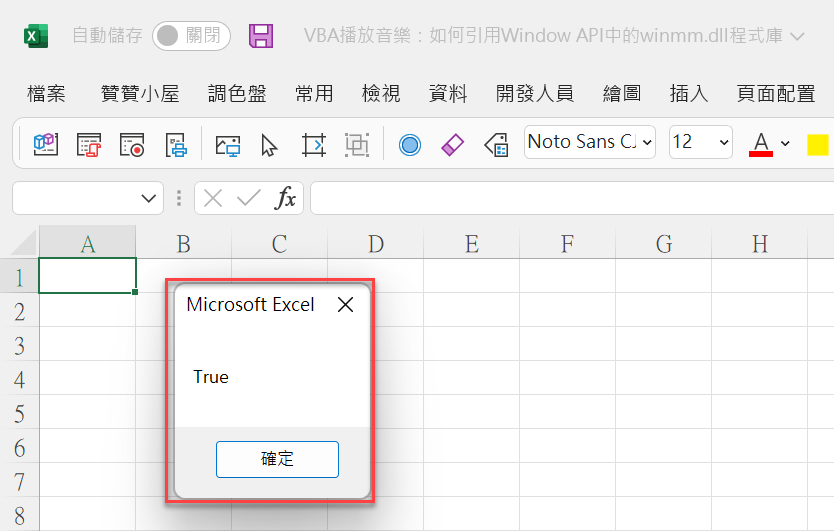Select column H header

(760, 242)
